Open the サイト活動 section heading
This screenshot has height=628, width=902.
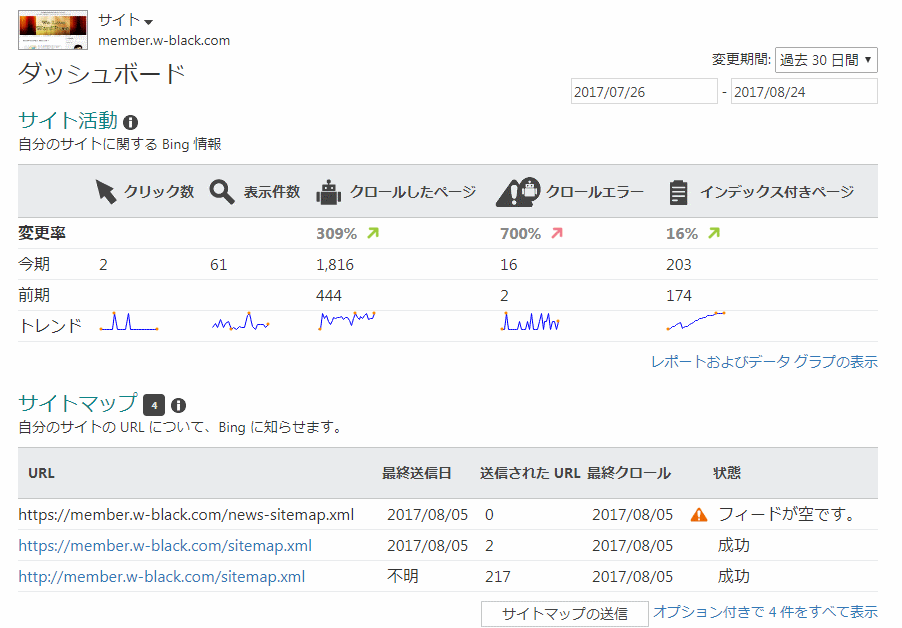tap(68, 120)
